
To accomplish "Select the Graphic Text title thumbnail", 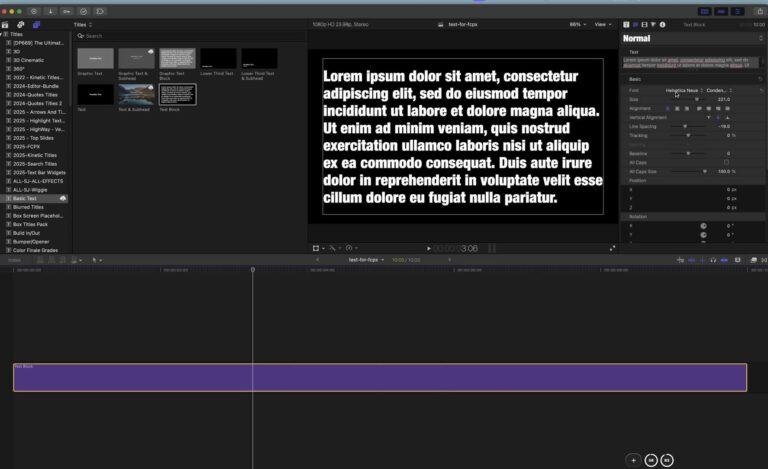I will coord(96,58).
